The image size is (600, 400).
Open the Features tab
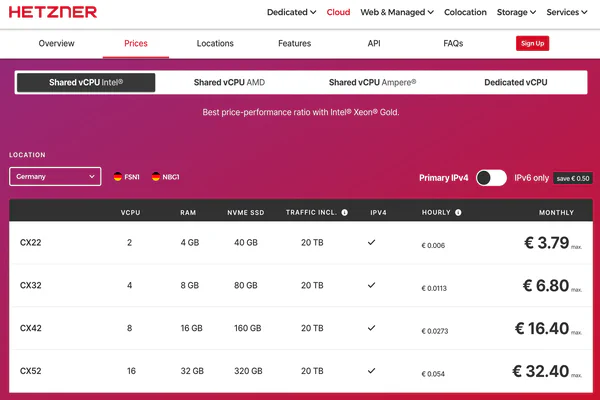[295, 43]
